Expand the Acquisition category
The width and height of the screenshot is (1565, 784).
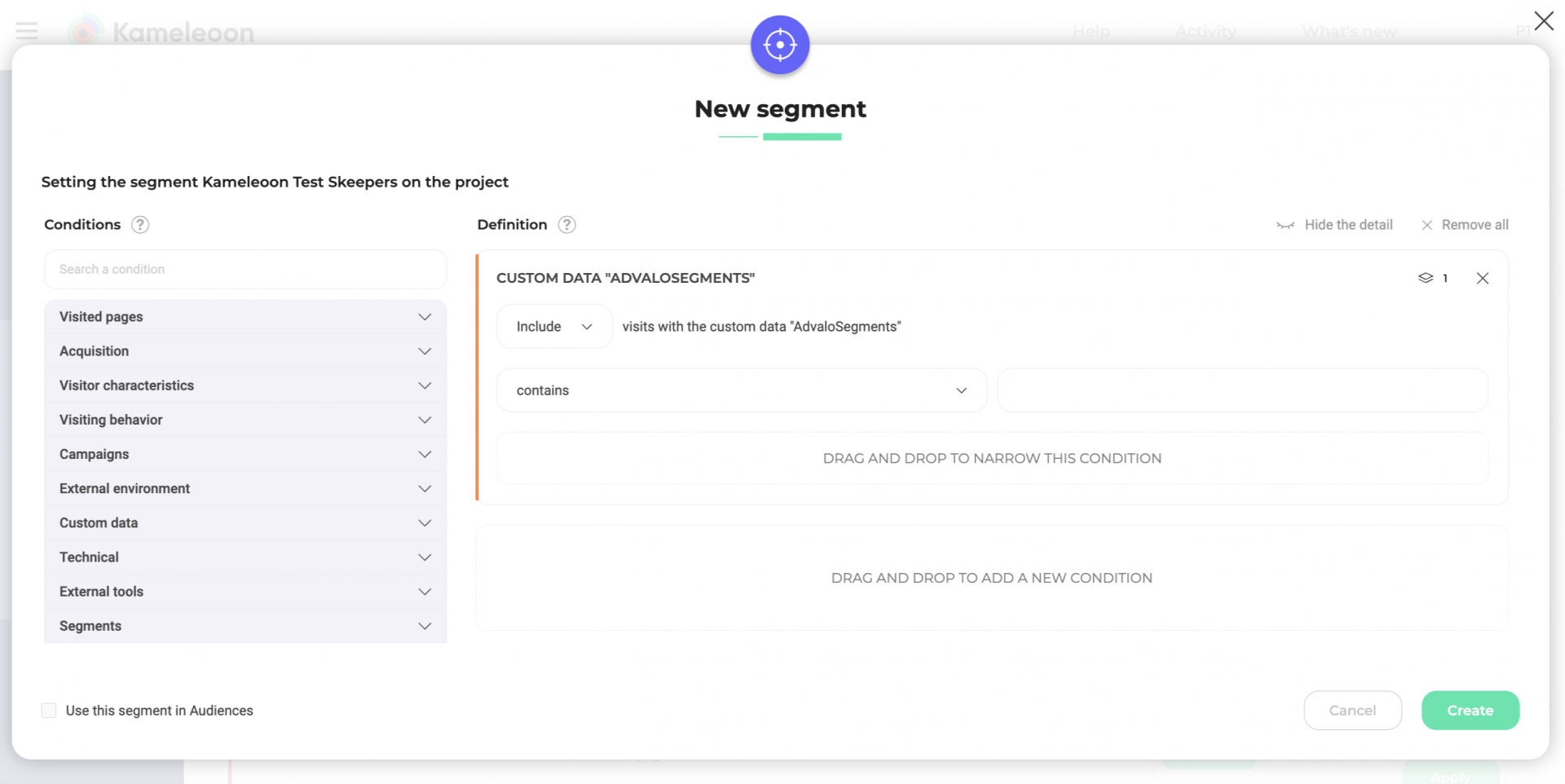(x=245, y=351)
